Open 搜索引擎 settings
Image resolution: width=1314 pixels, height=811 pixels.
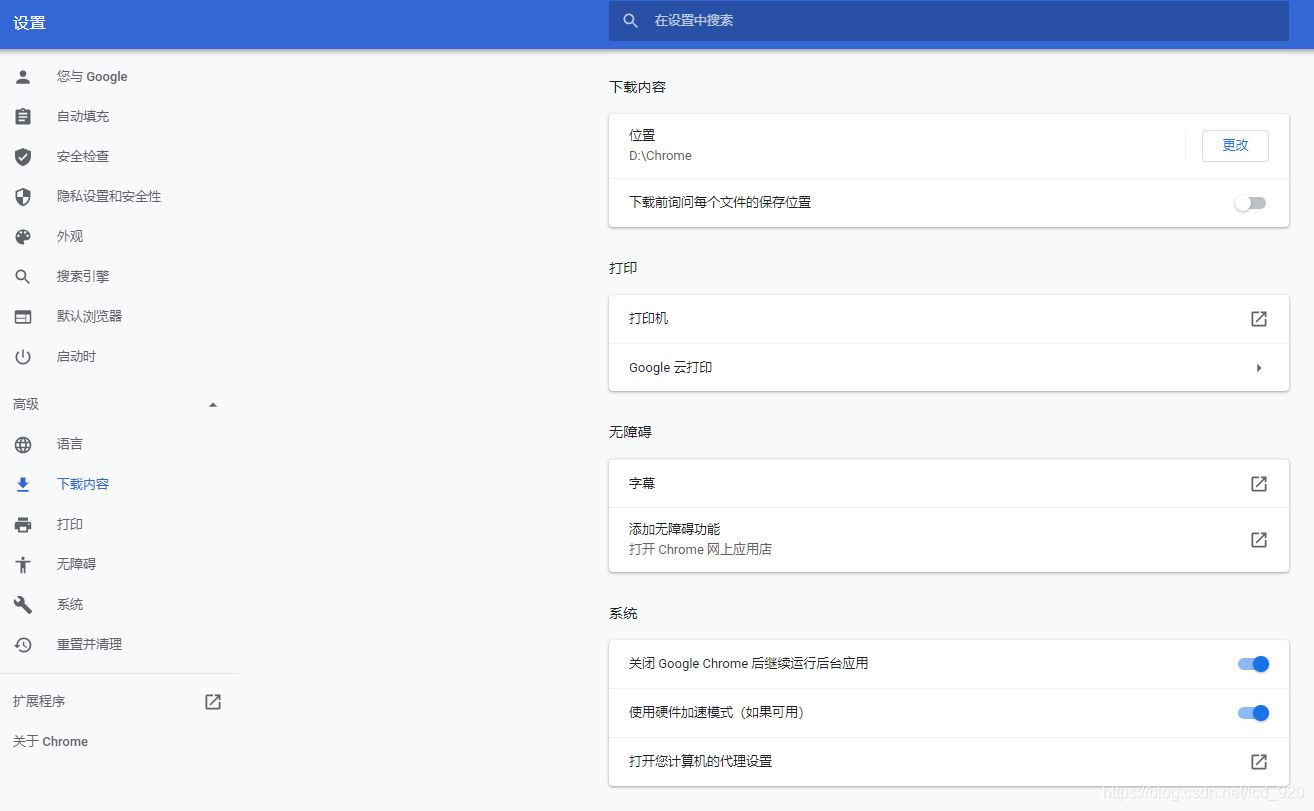(83, 277)
